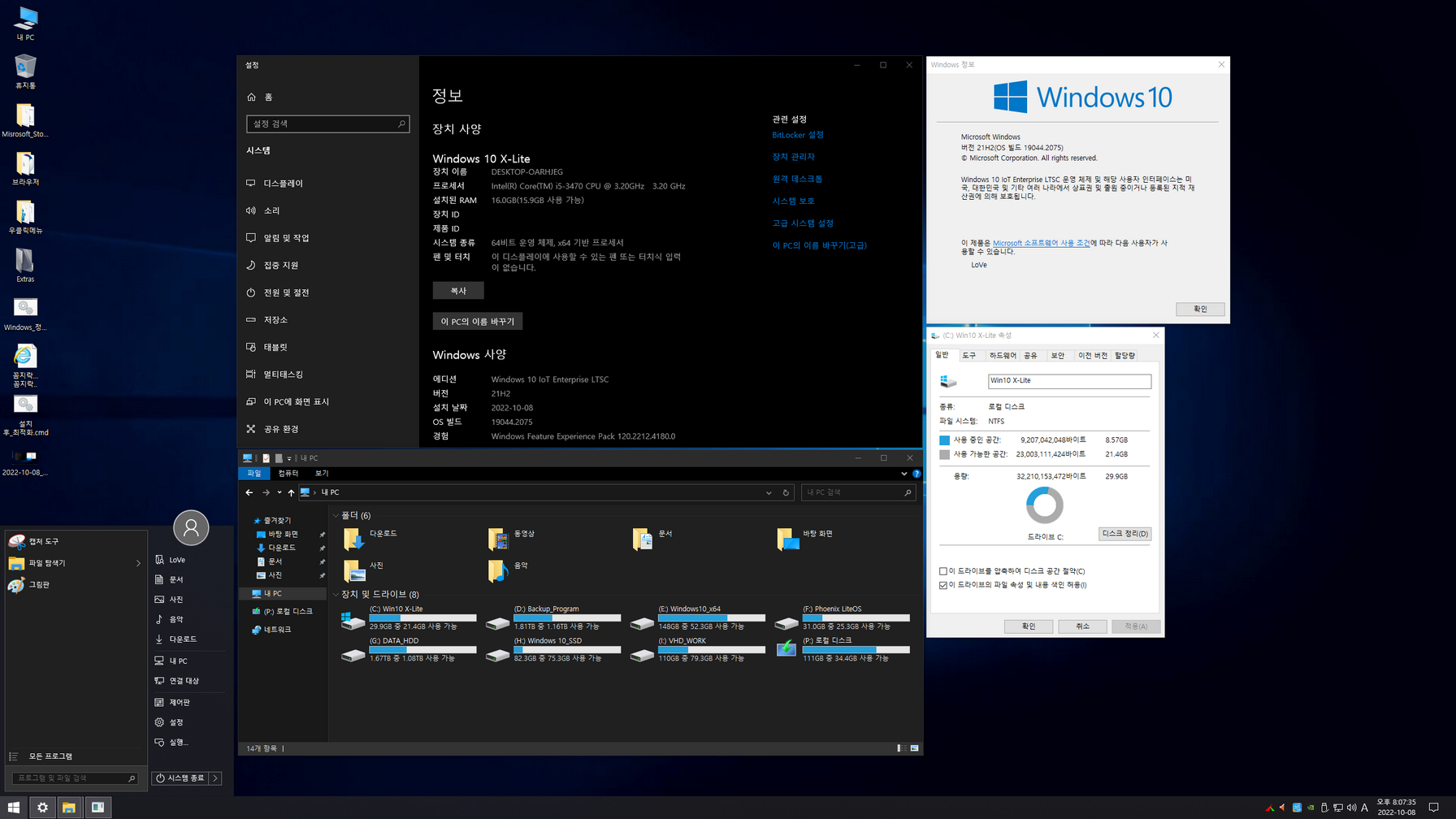Click the back arrow in File Explorer

pyautogui.click(x=249, y=492)
